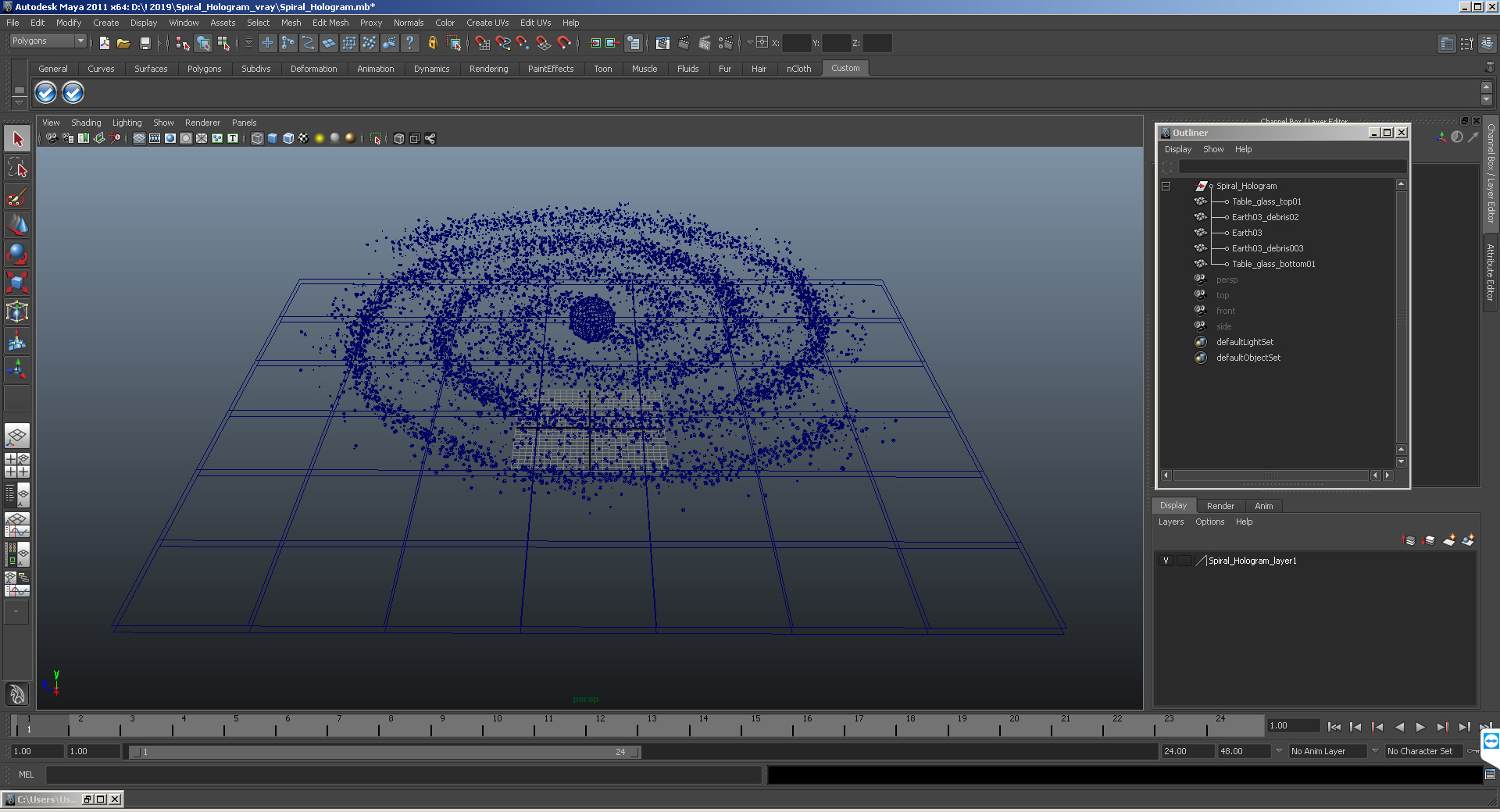Switch to the Rendering shelf tab
The image size is (1500, 812).
point(488,69)
